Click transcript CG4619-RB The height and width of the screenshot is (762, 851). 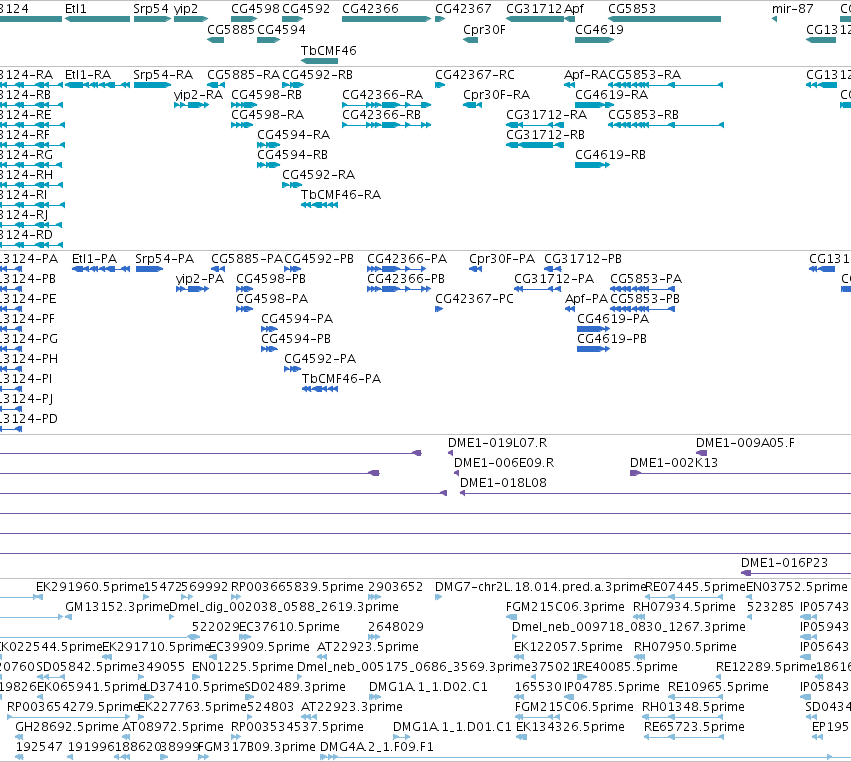coord(611,155)
